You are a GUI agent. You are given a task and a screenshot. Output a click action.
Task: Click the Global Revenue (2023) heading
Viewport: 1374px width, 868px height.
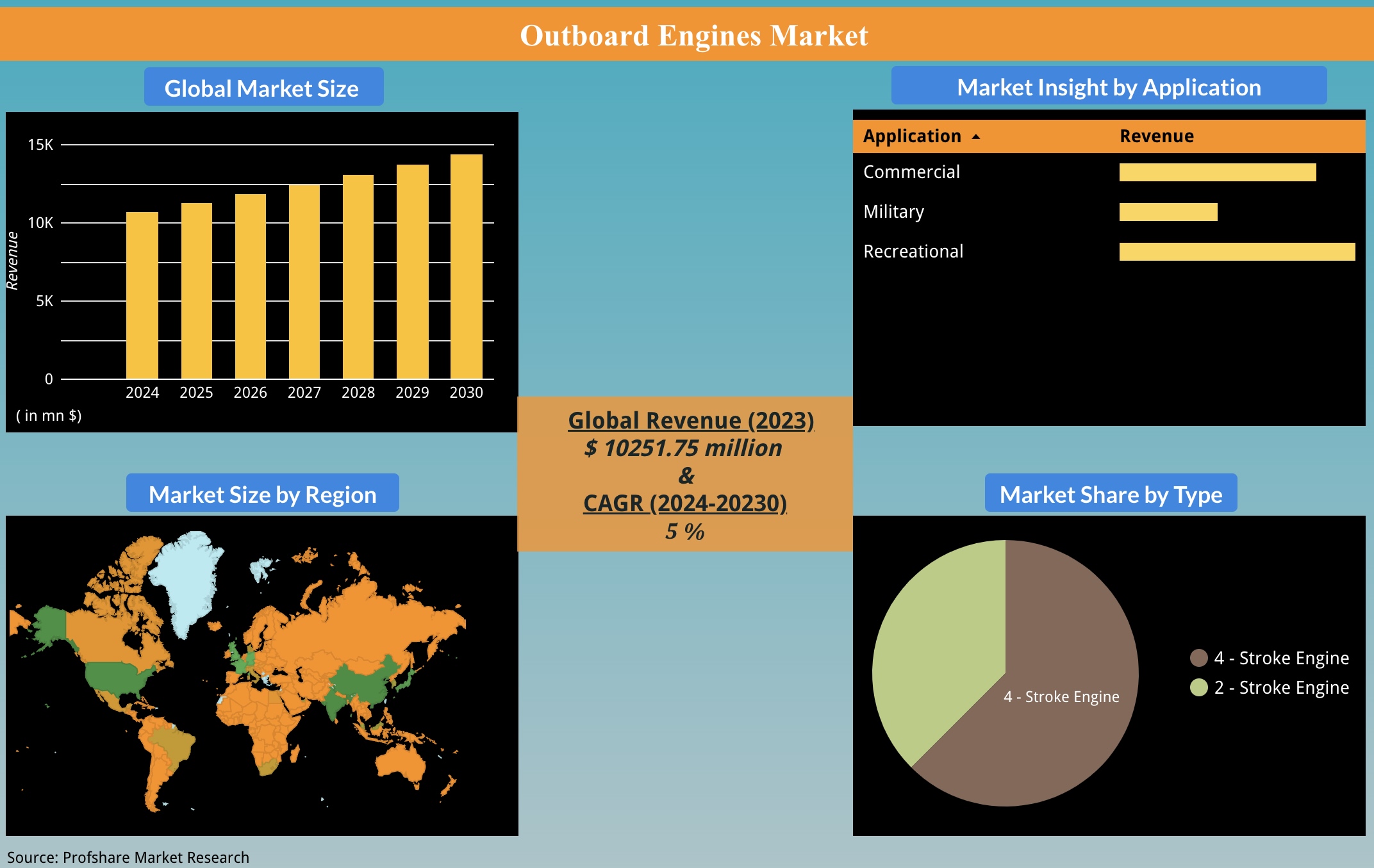(691, 420)
